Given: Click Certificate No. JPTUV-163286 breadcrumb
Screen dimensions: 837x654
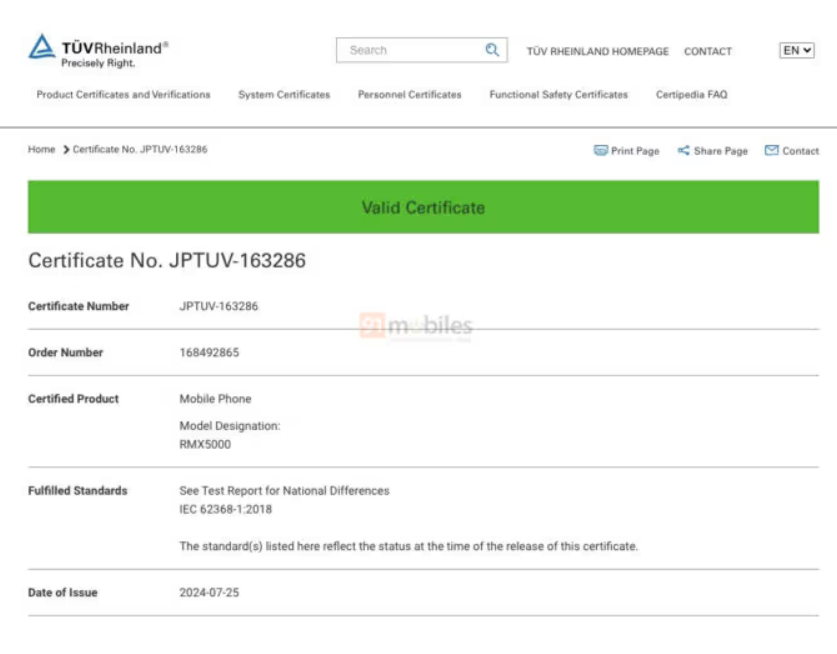Looking at the screenshot, I should 140,150.
